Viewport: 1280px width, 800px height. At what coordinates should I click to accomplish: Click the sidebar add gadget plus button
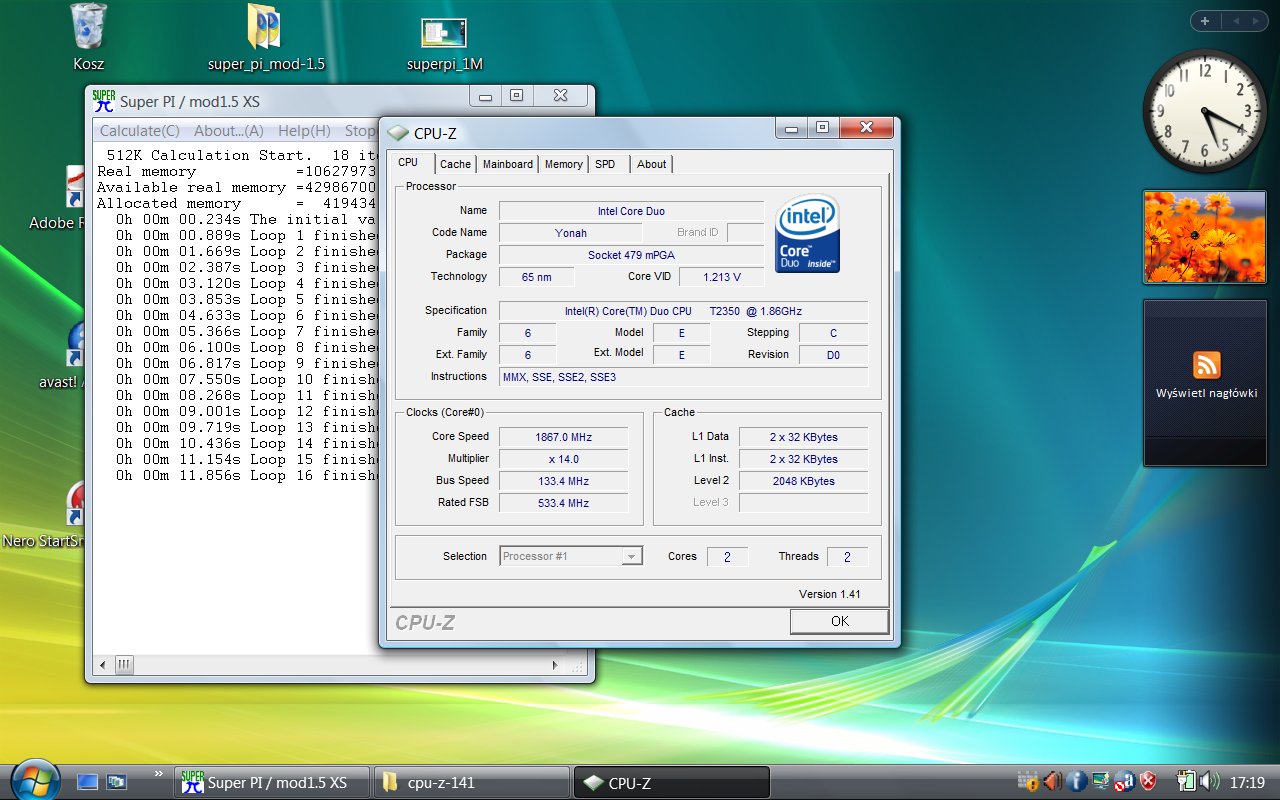[x=1204, y=21]
